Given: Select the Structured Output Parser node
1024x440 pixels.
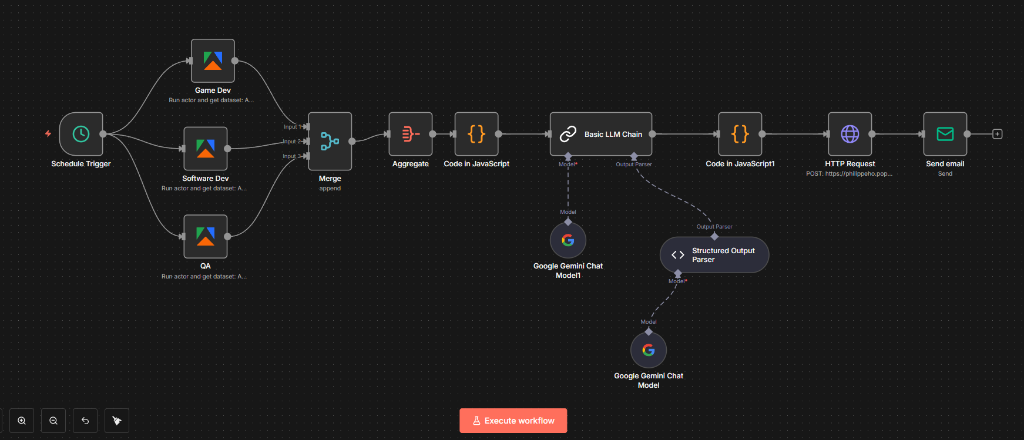Looking at the screenshot, I should (x=714, y=255).
